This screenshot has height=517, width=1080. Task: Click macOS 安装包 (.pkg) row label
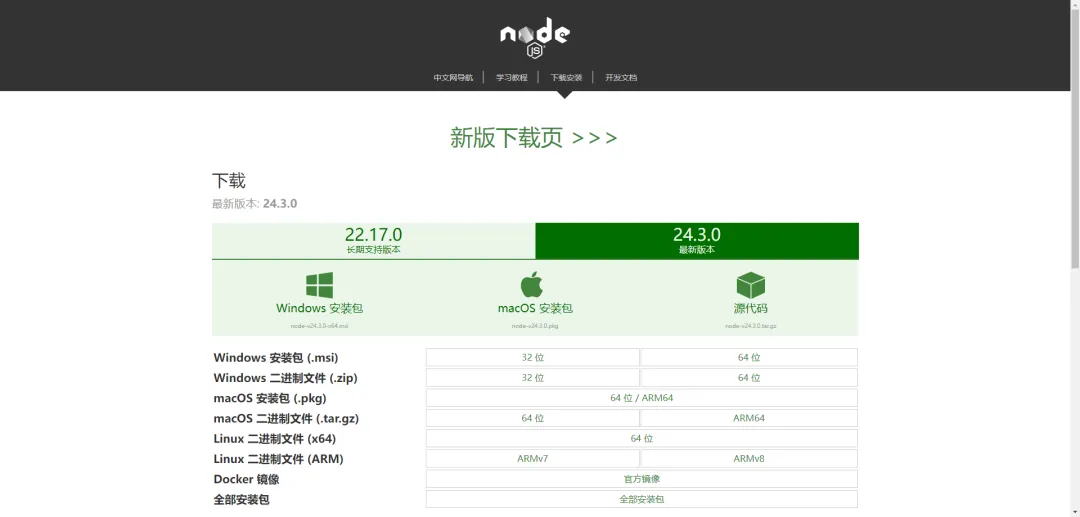pyautogui.click(x=270, y=398)
